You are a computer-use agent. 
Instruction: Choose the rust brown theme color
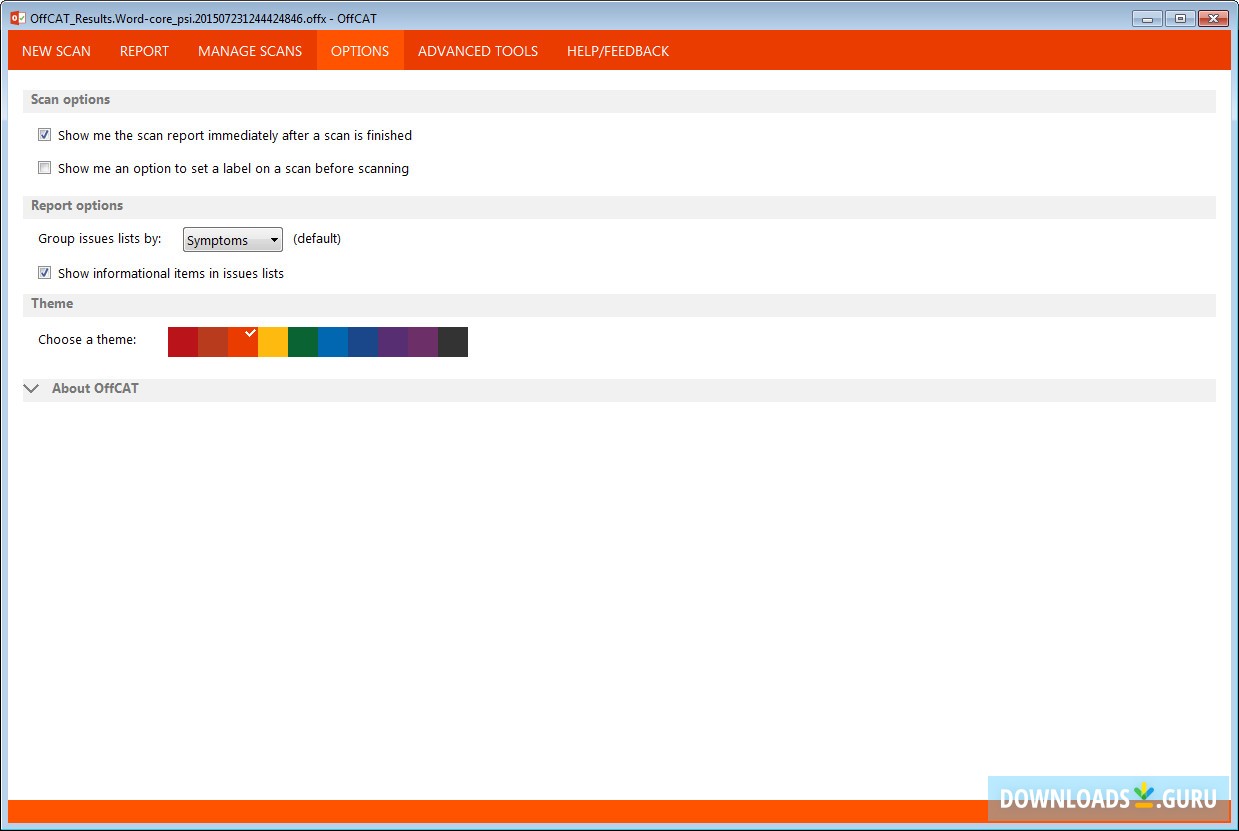pos(213,342)
